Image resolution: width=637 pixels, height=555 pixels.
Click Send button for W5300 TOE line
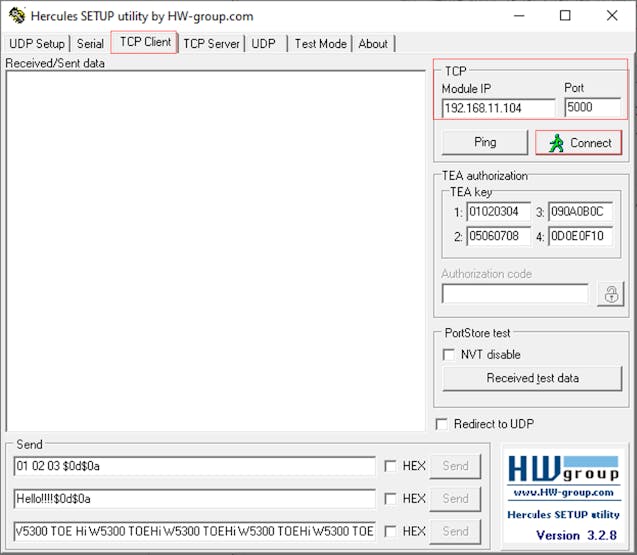tap(455, 531)
